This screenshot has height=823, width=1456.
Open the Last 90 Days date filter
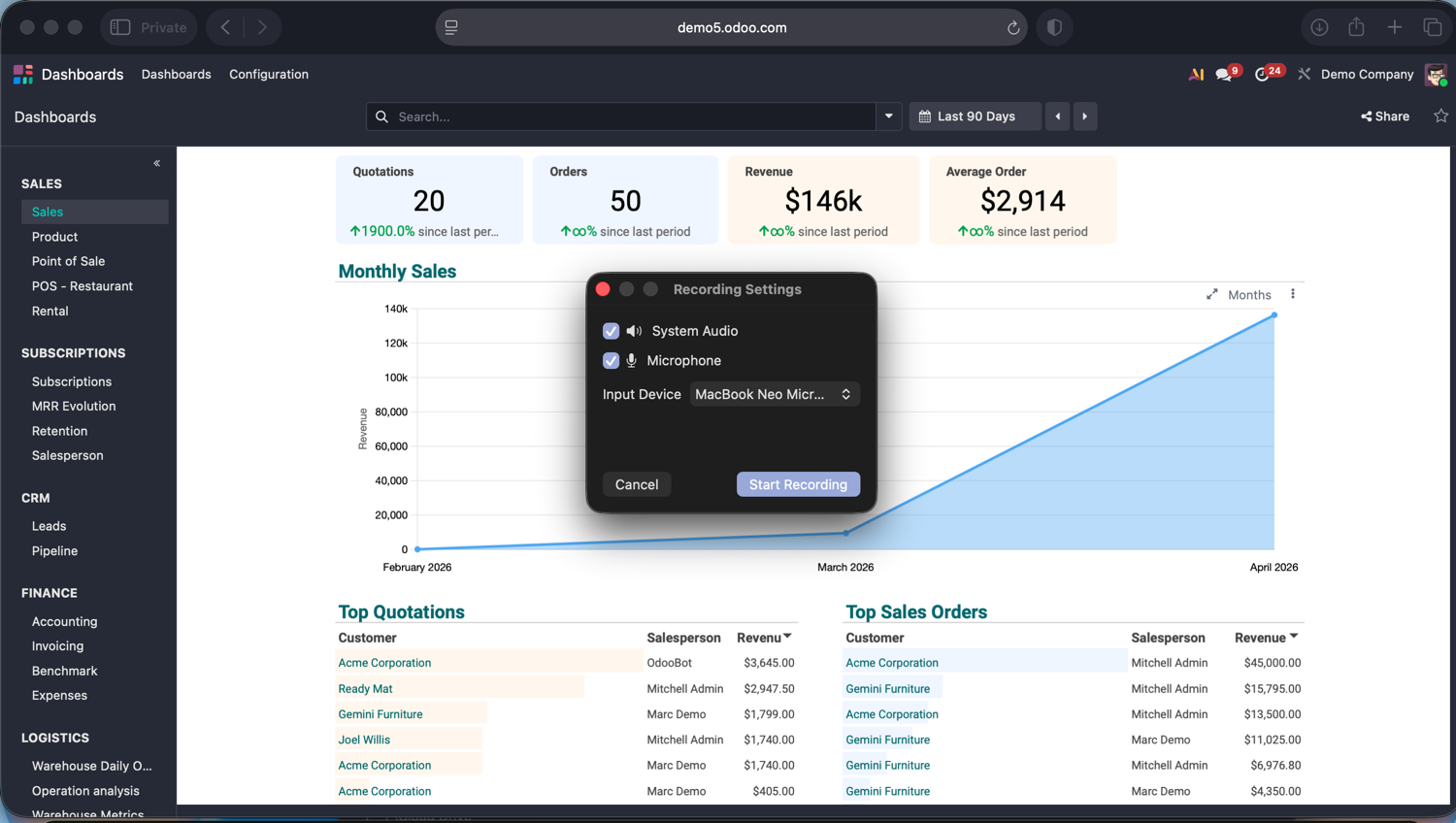click(975, 116)
